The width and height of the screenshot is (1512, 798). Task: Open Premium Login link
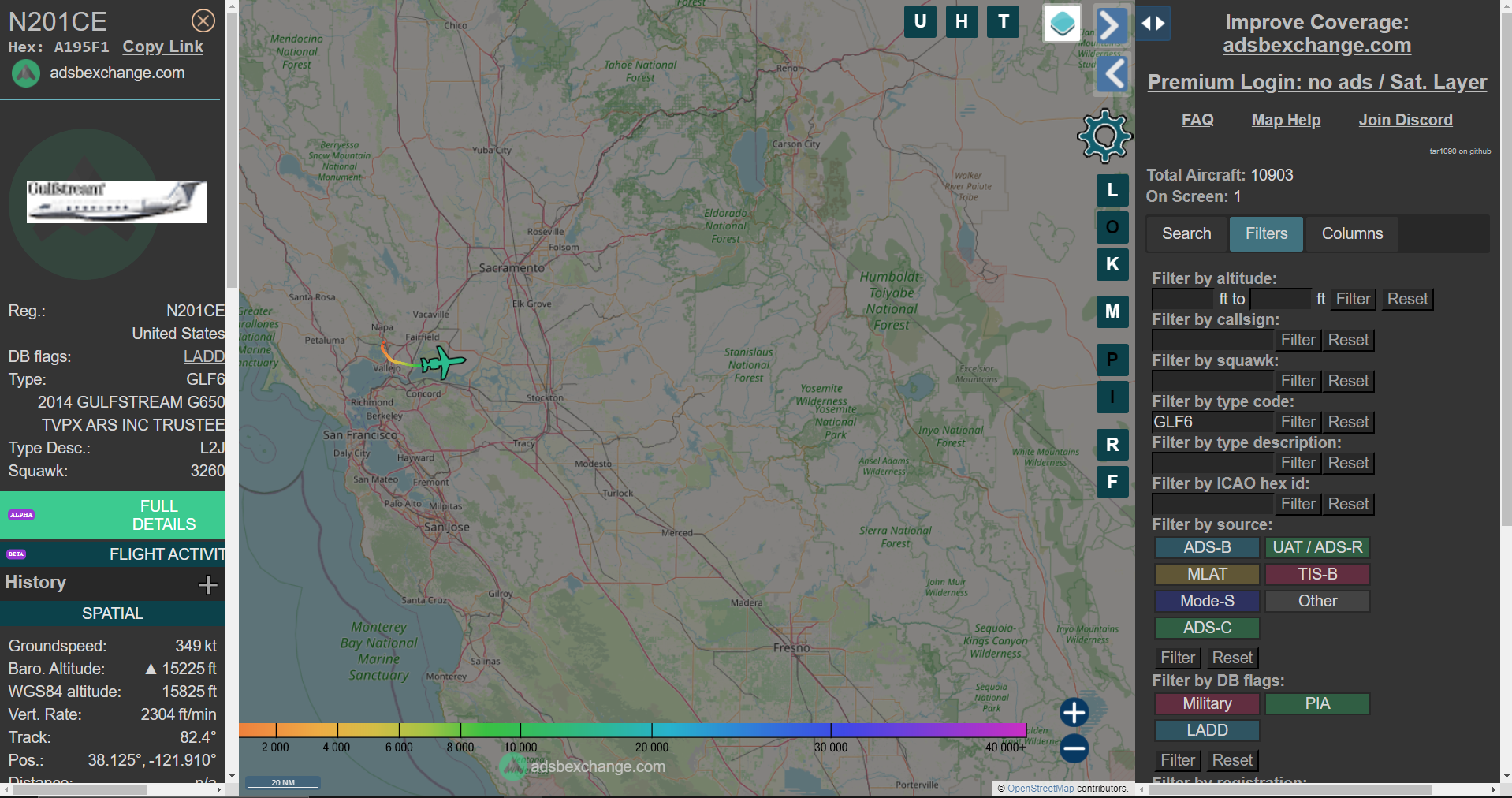point(1317,82)
